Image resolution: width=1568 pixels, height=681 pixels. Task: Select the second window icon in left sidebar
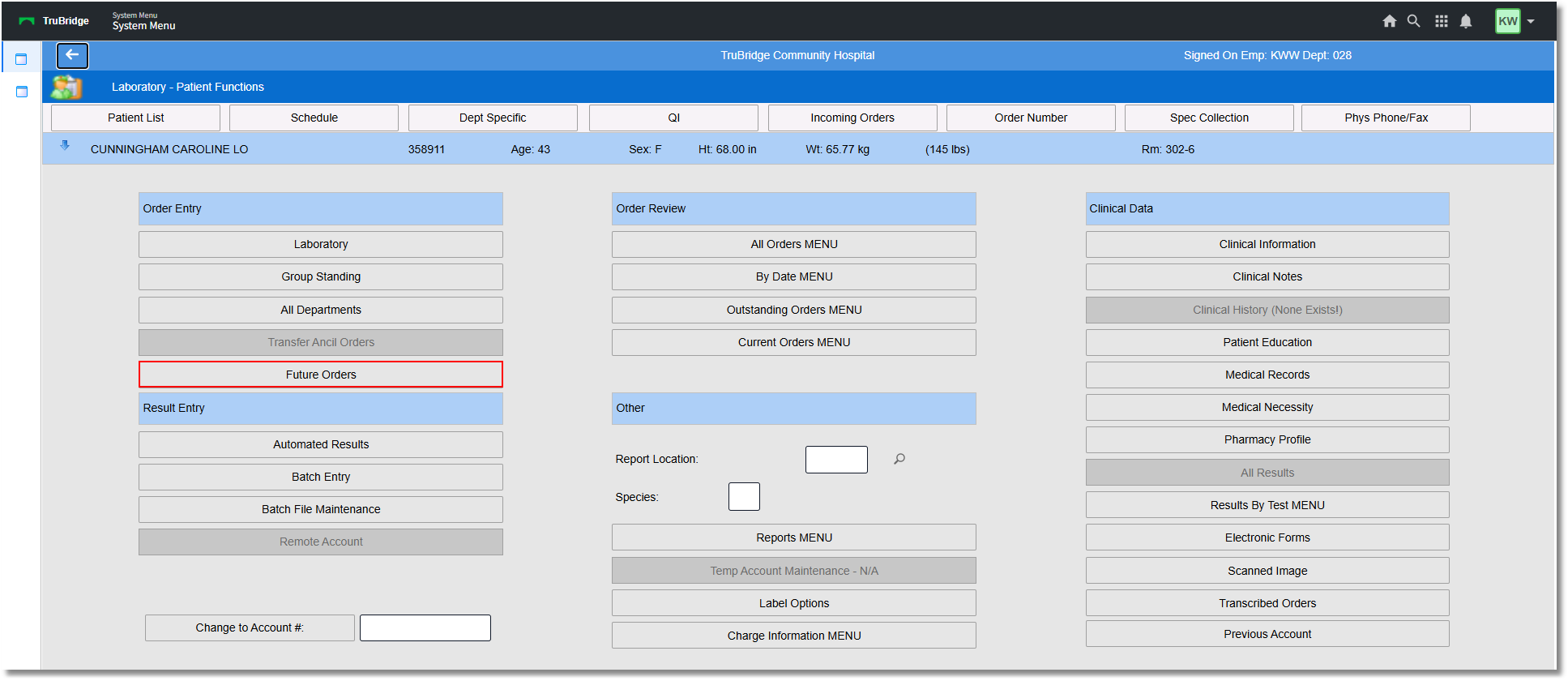21,92
